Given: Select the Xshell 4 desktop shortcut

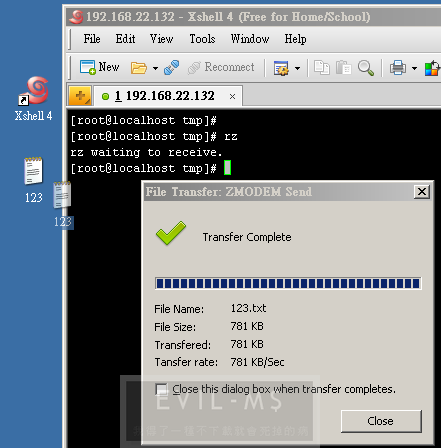Looking at the screenshot, I should [x=33, y=99].
